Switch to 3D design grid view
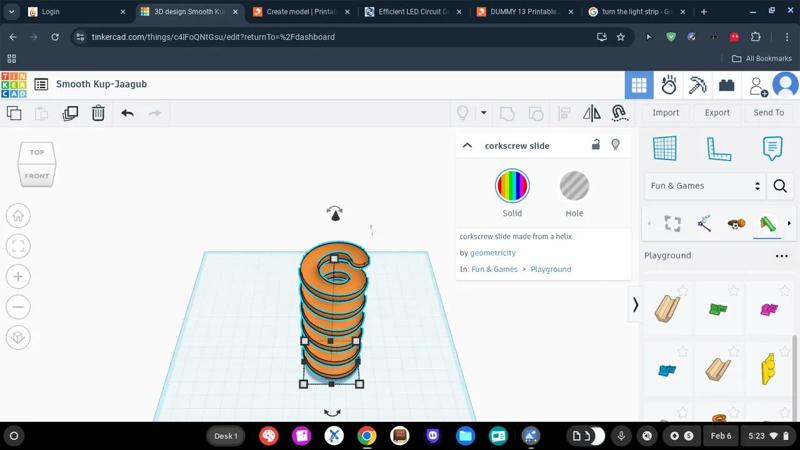Viewport: 800px width, 450px height. (639, 85)
